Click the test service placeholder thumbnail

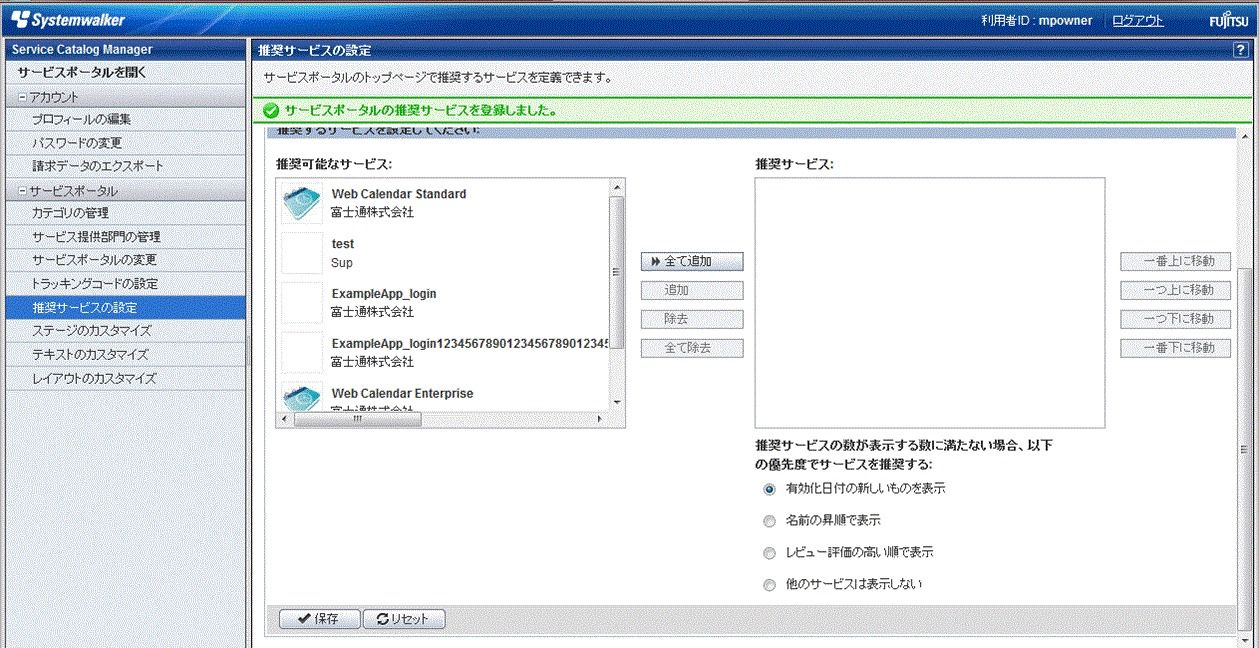[x=302, y=253]
